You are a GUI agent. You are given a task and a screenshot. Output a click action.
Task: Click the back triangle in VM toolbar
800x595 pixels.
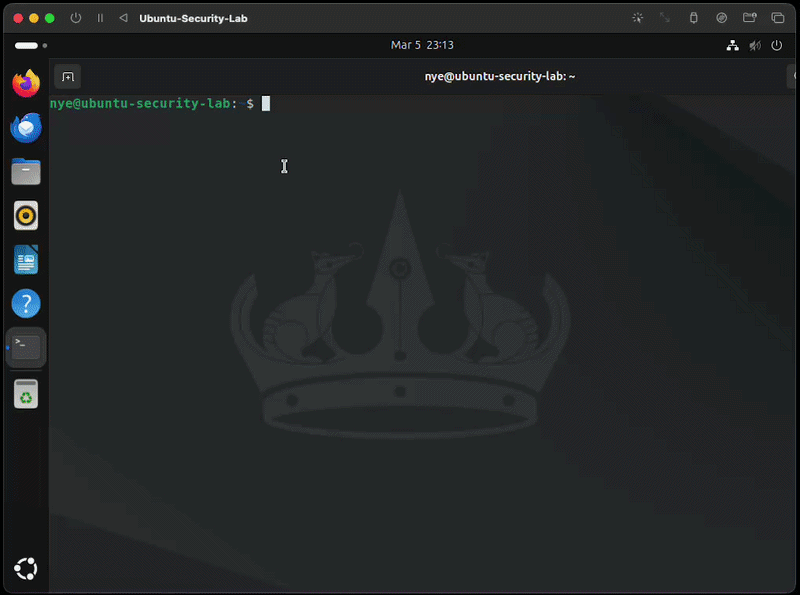click(x=123, y=18)
